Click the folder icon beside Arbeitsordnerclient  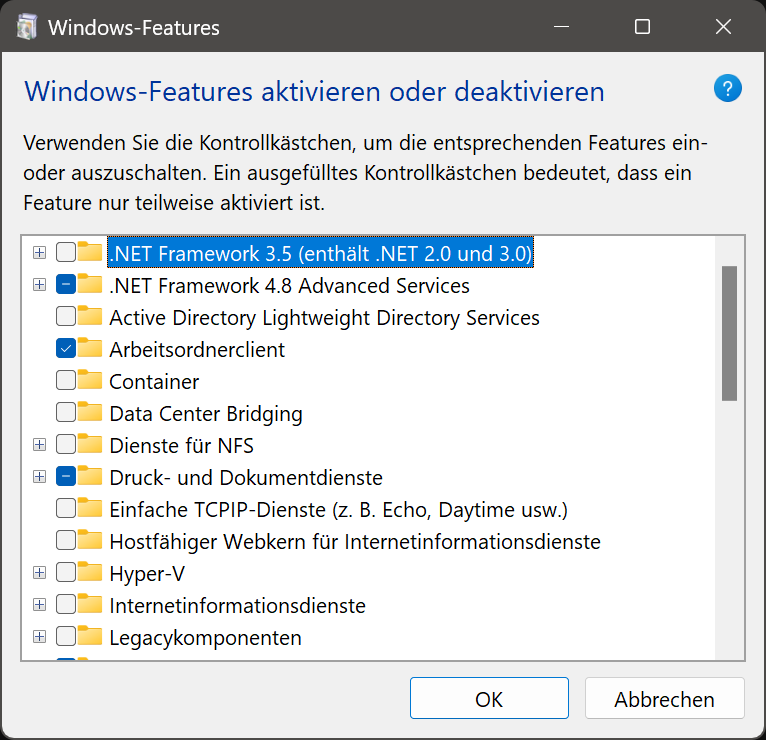(x=91, y=349)
